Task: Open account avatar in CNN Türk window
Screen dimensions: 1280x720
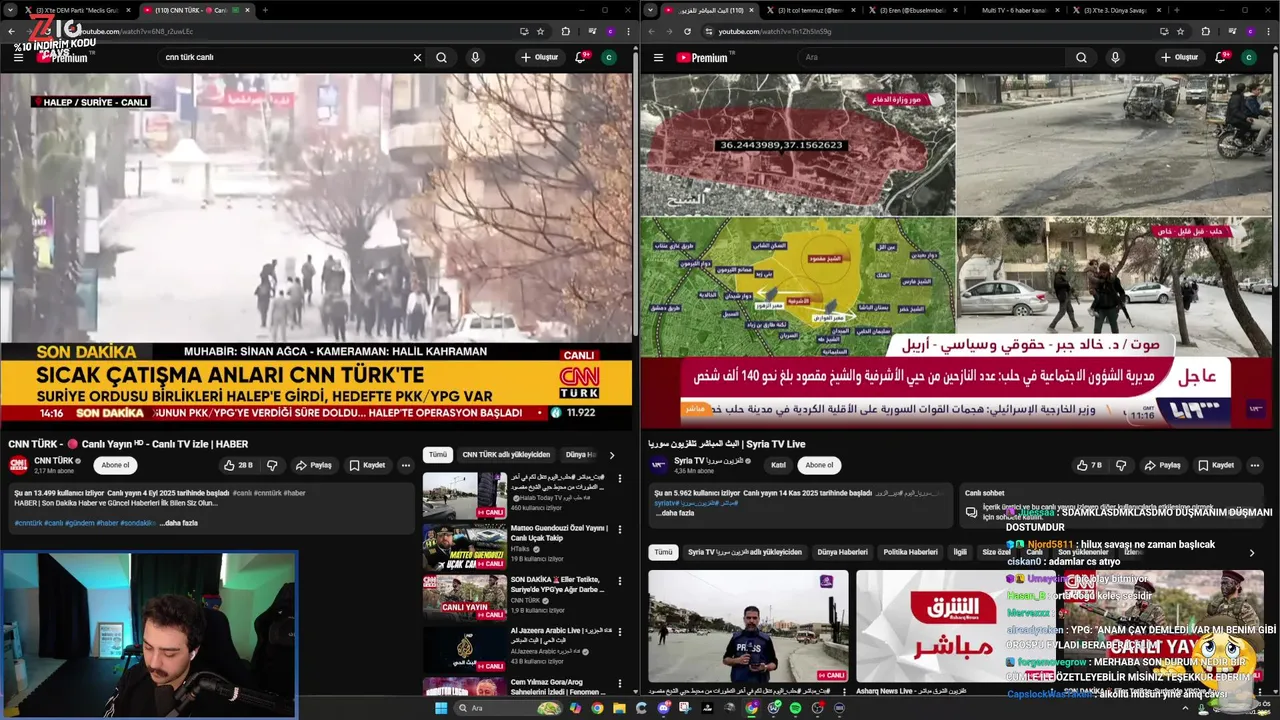Action: point(608,58)
